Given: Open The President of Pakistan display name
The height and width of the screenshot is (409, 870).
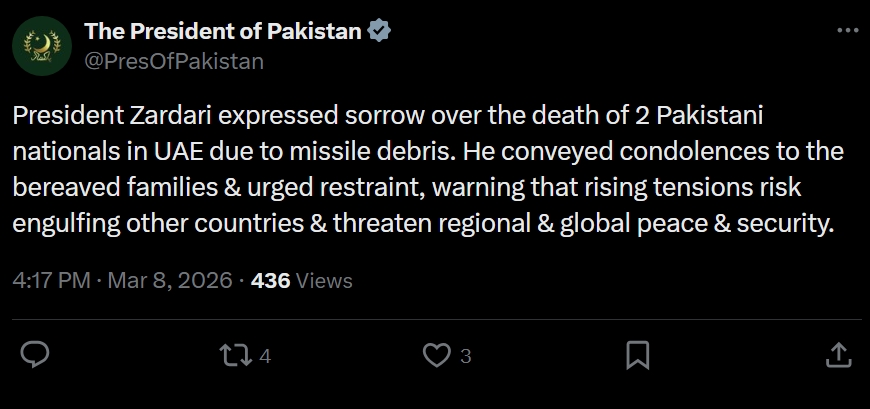Looking at the screenshot, I should pos(222,31).
